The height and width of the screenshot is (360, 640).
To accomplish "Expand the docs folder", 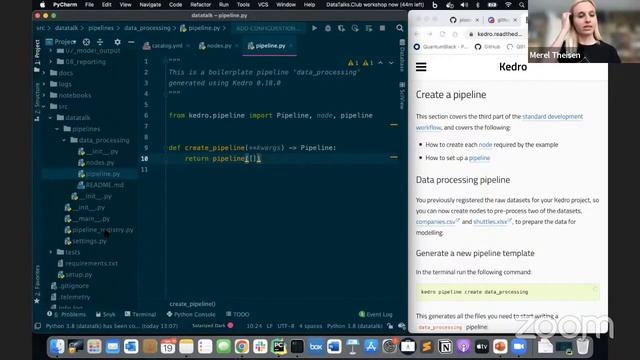I will click(44, 73).
